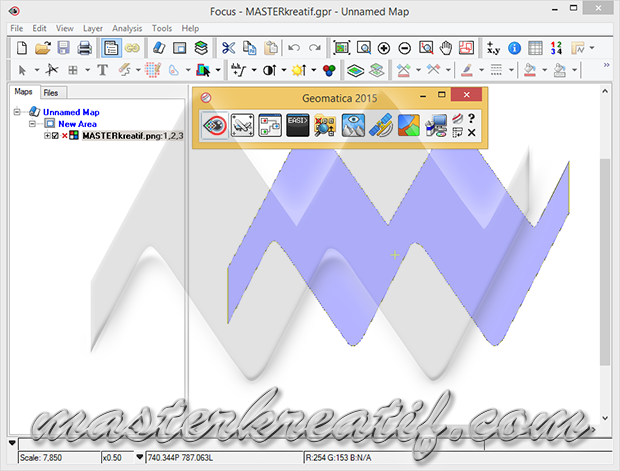The width and height of the screenshot is (620, 471).
Task: Undo the last action
Action: [294, 48]
